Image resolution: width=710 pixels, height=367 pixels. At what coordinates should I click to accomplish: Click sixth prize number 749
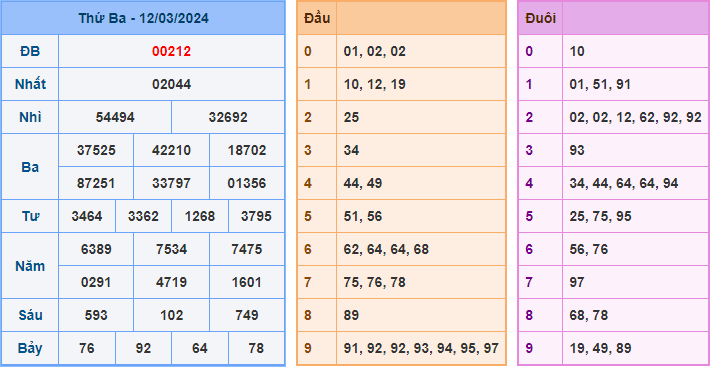tap(247, 315)
